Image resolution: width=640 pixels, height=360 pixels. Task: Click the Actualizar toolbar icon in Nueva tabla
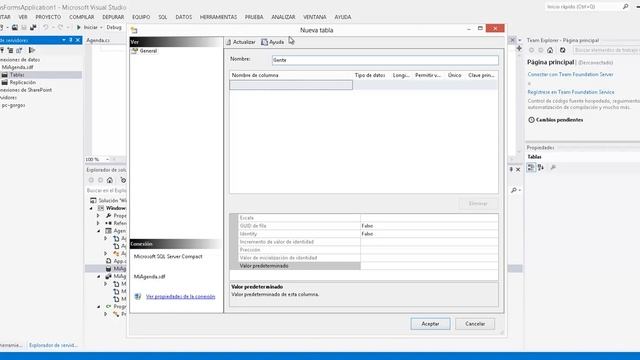click(229, 42)
